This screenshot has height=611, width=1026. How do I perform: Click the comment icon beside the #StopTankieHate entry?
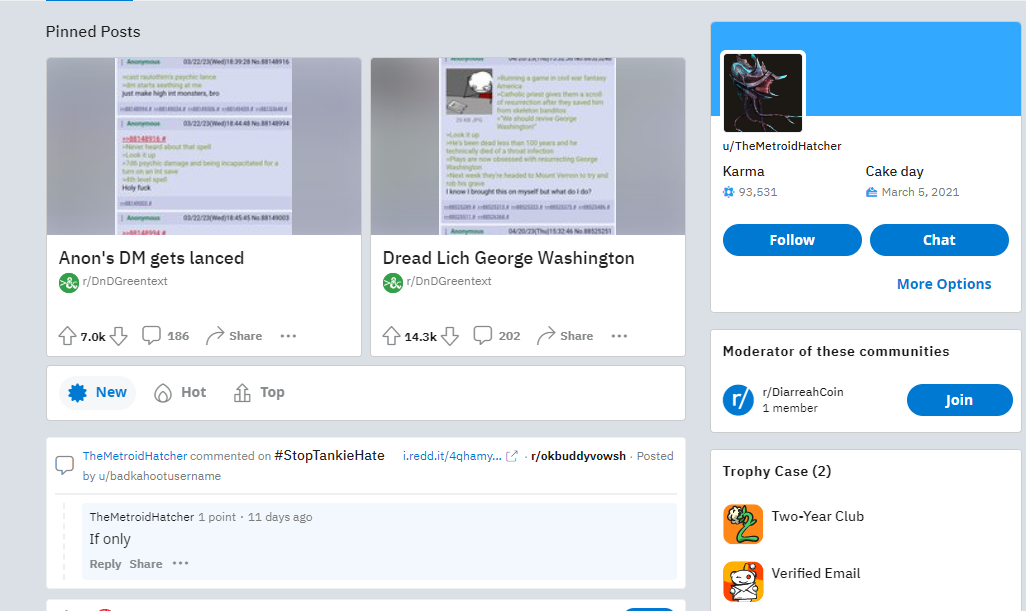65,465
